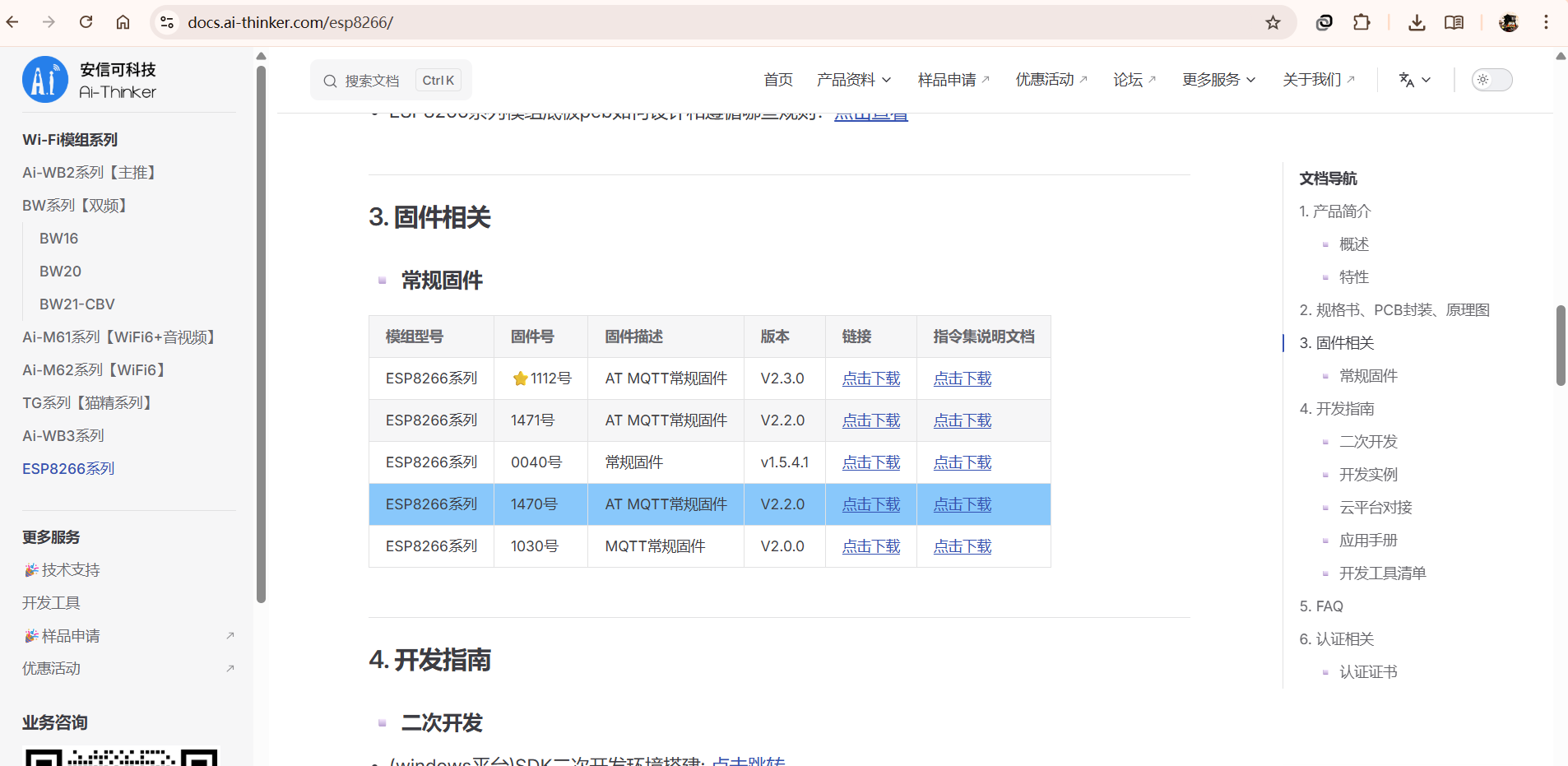Image resolution: width=1568 pixels, height=766 pixels.
Task: Click the browser forward arrow
Action: click(49, 22)
